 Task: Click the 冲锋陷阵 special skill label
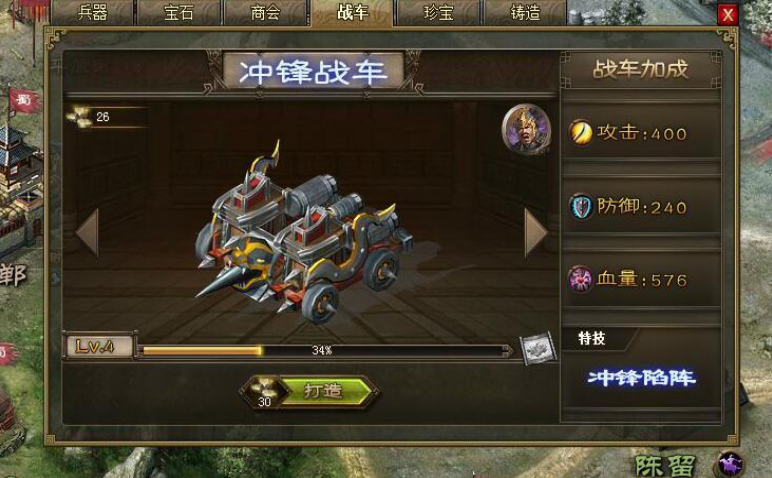[x=642, y=378]
